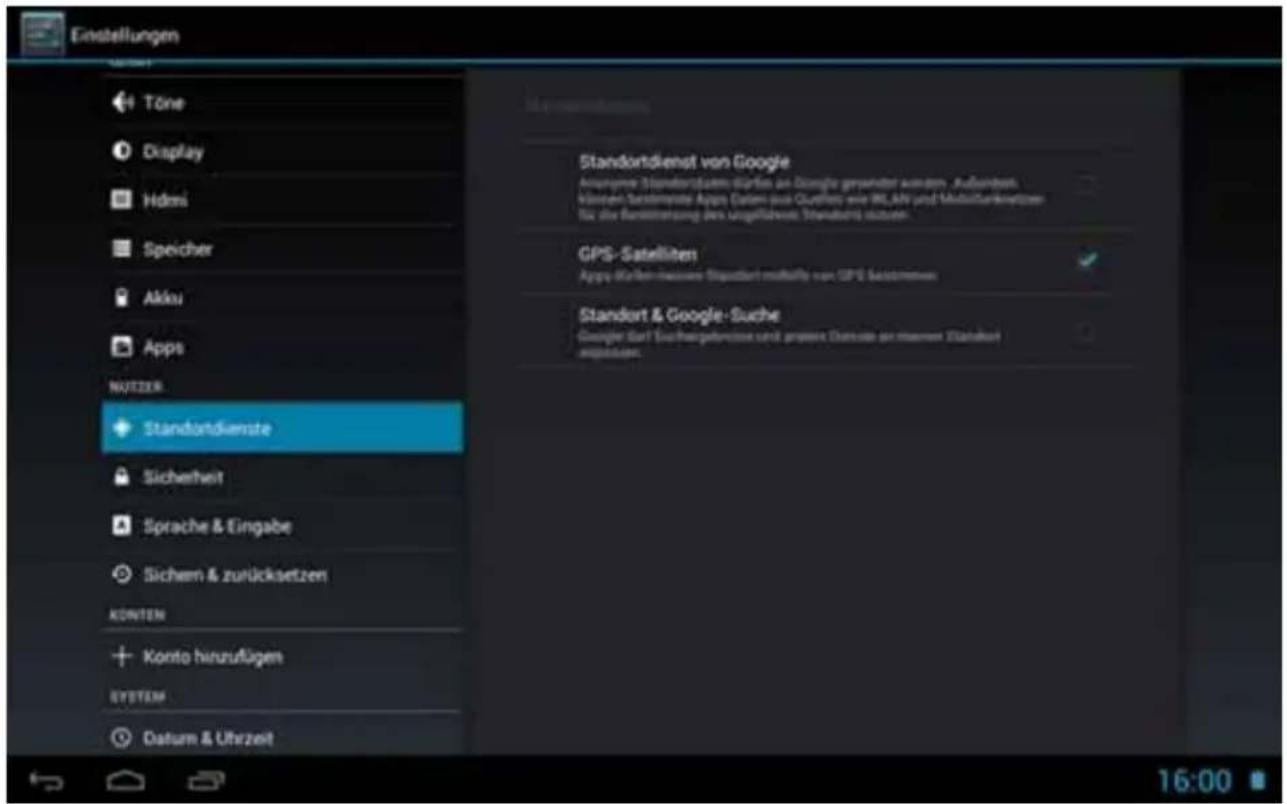Tap the 16:00 clock in system bar
This screenshot has width=1287, height=804.
point(1194,782)
